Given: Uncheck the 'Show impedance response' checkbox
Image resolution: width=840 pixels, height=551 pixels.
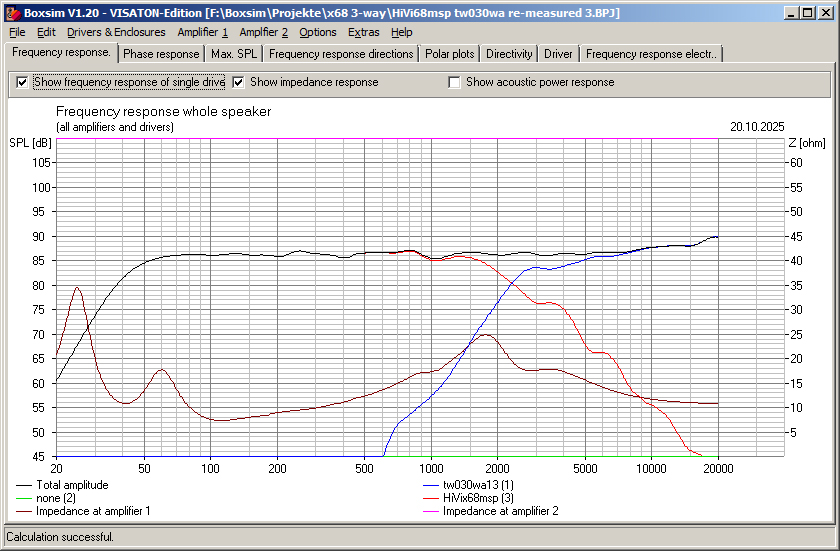Looking at the screenshot, I should pos(239,82).
